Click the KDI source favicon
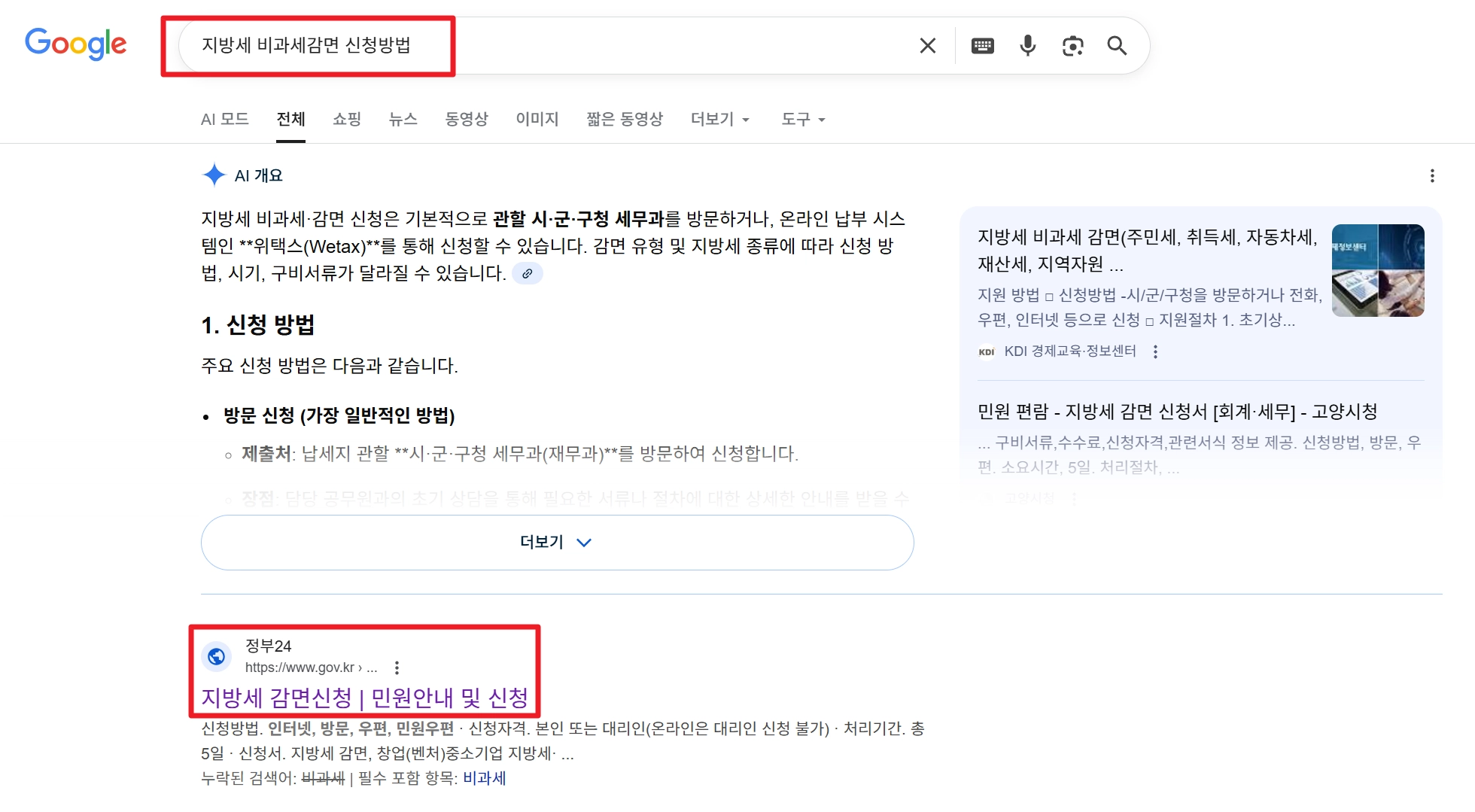This screenshot has height=812, width=1475. pyautogui.click(x=987, y=351)
